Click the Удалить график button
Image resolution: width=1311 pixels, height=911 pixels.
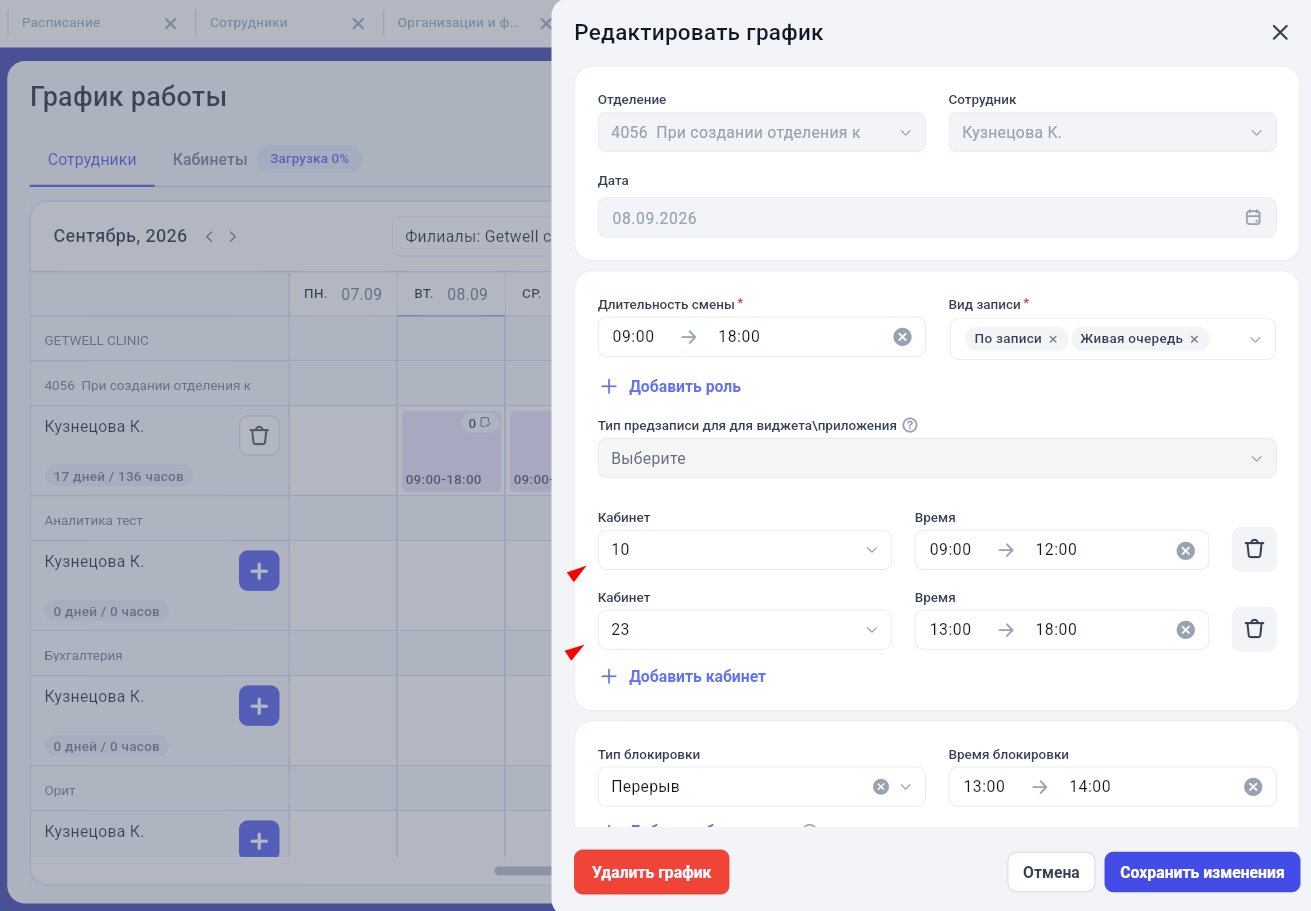pyautogui.click(x=652, y=872)
